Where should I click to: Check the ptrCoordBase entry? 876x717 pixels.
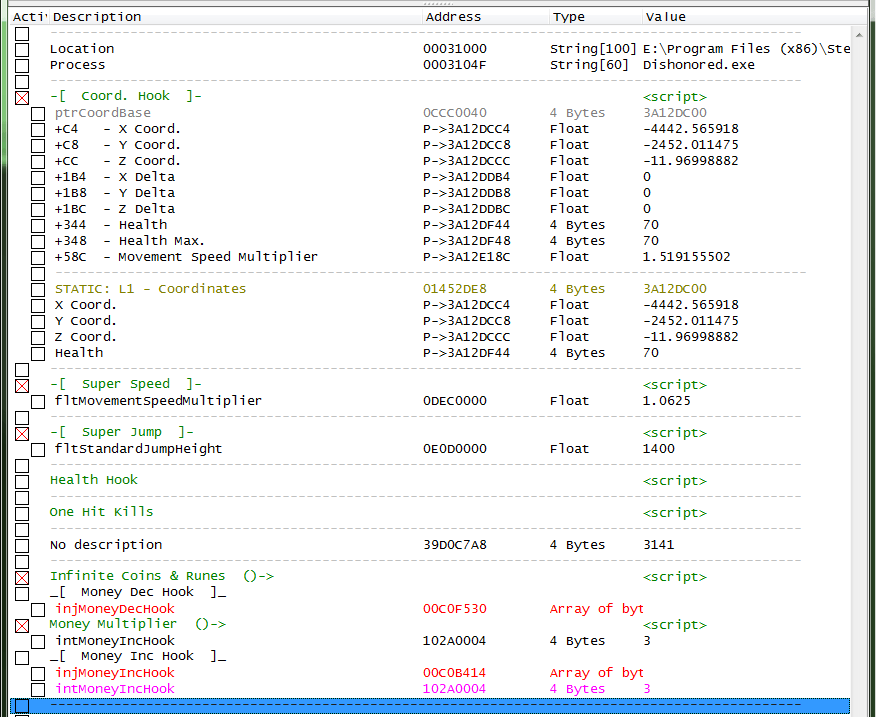[38, 112]
